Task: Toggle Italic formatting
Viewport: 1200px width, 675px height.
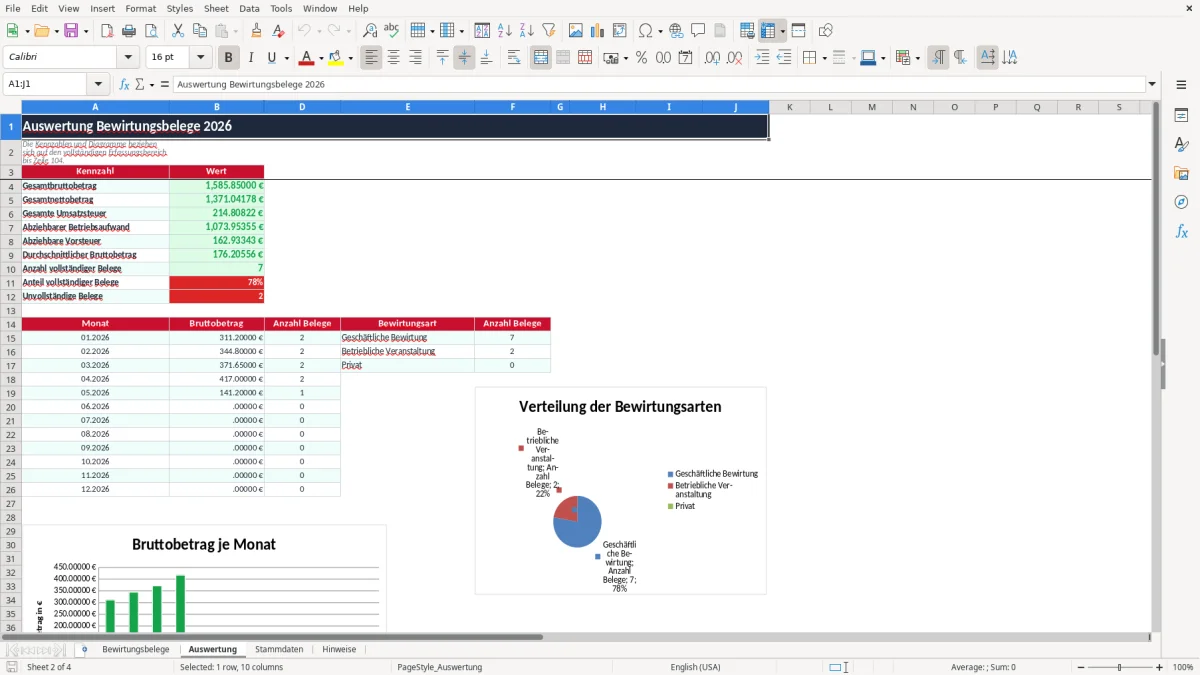Action: (x=251, y=58)
